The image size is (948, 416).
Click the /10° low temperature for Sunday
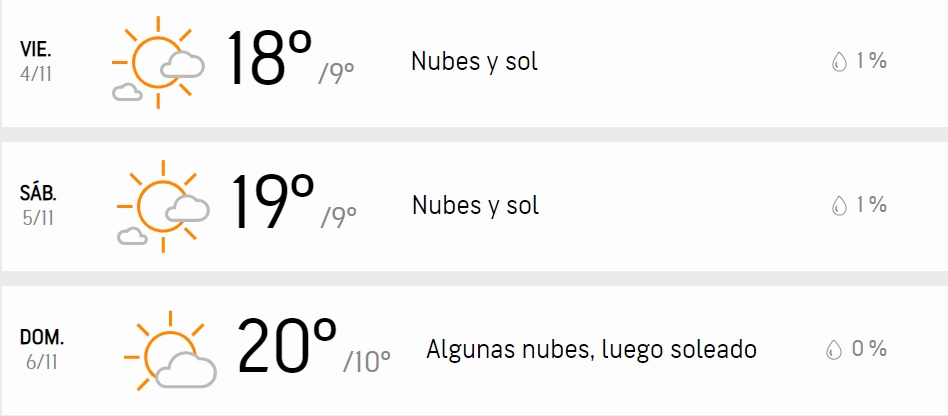coord(367,361)
